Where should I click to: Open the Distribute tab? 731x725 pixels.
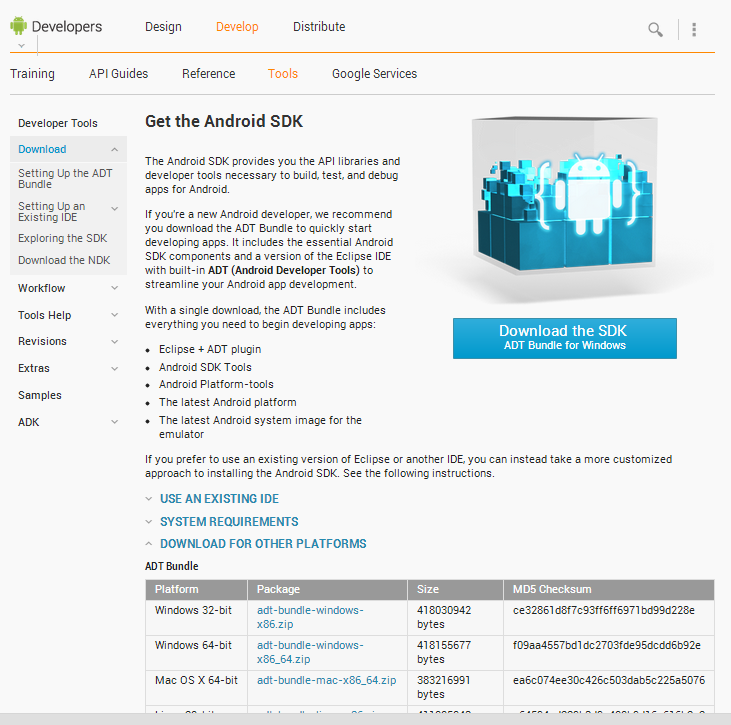319,27
